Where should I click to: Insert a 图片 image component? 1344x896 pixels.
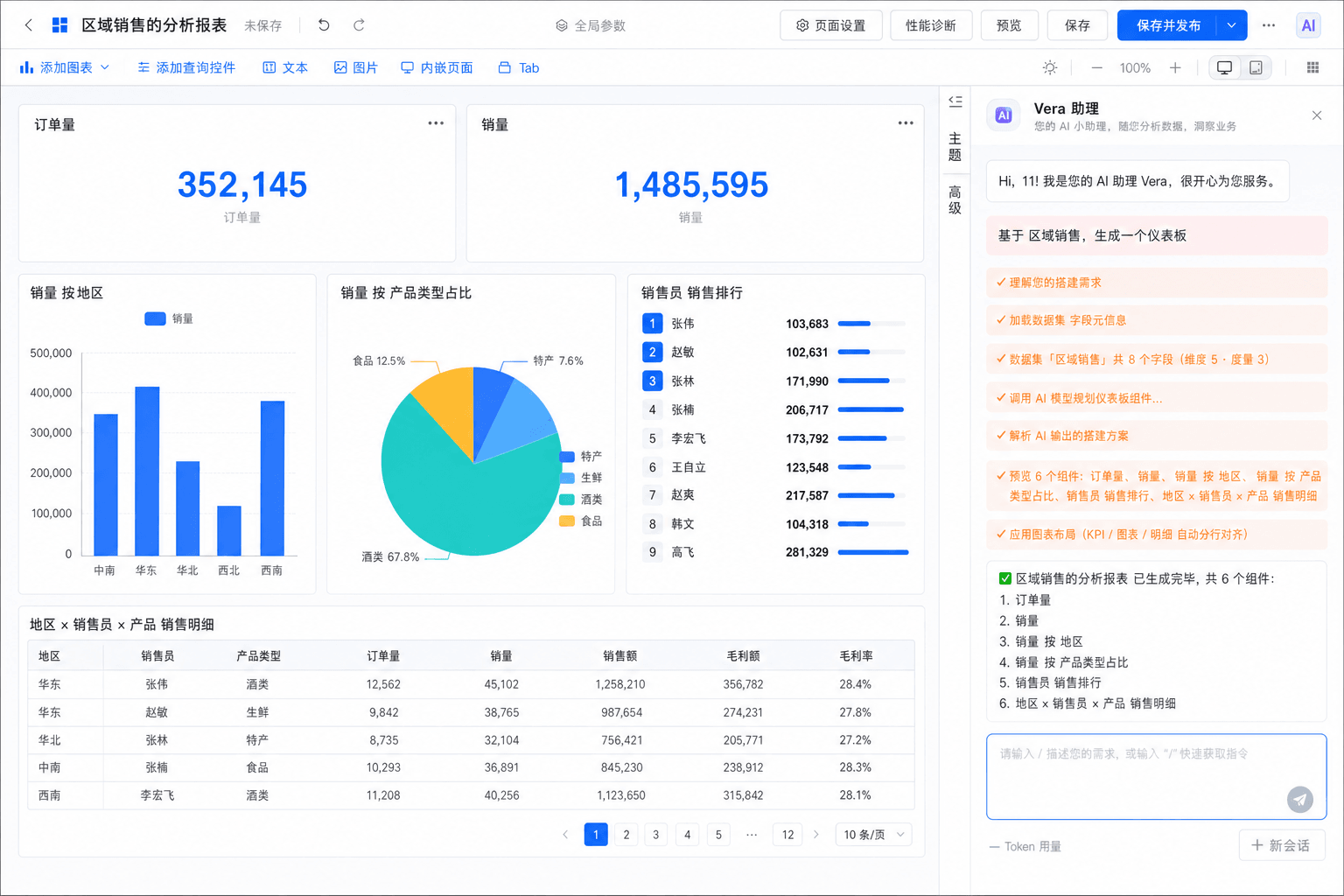355,67
